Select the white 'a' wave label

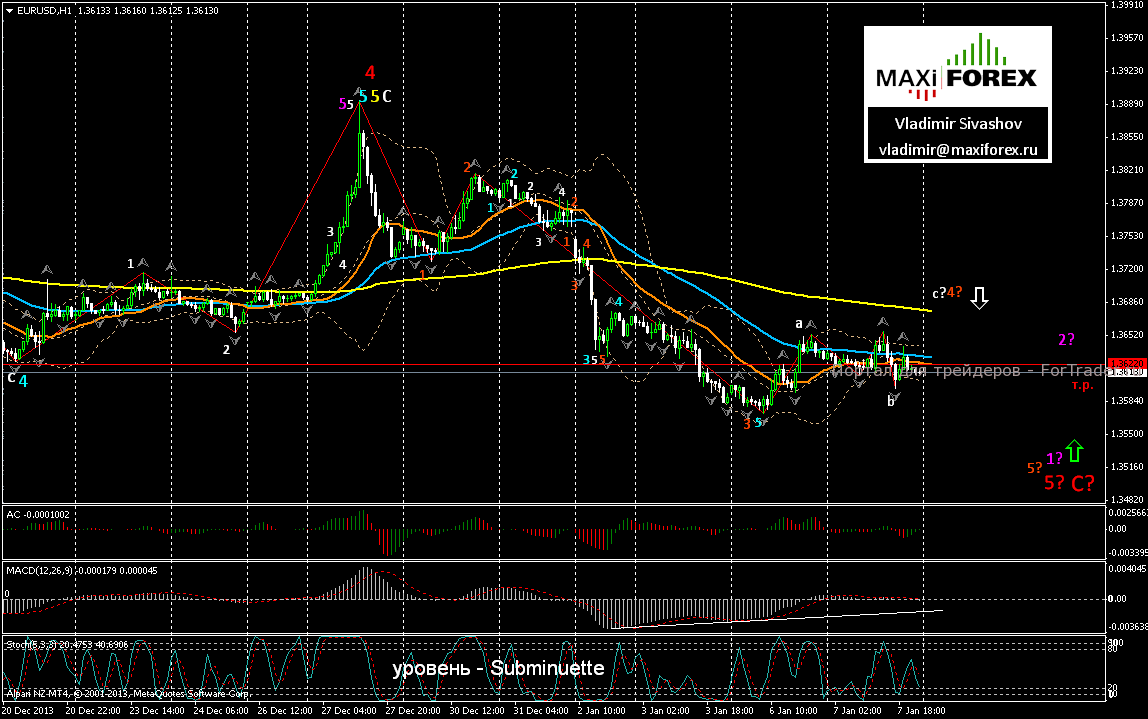799,323
